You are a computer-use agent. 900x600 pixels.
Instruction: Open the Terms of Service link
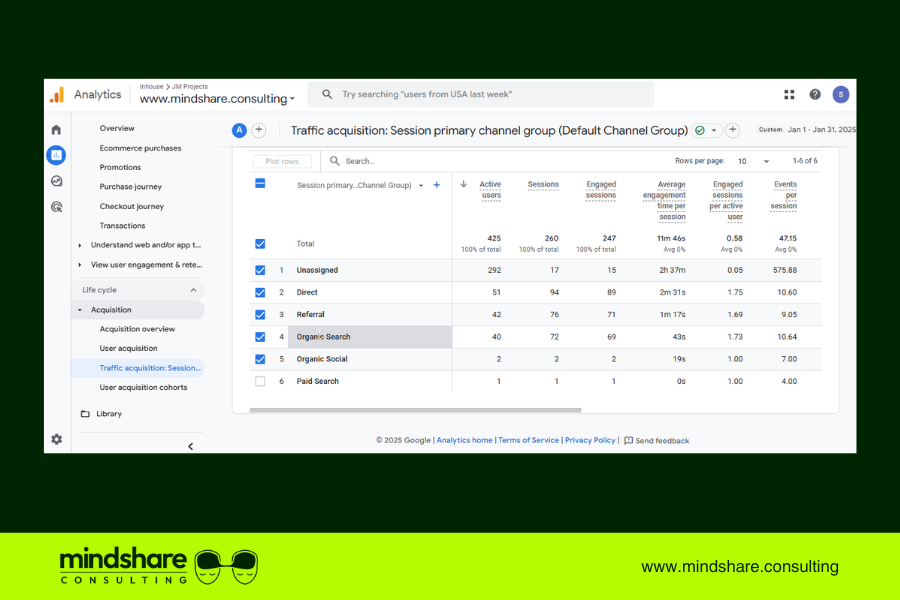click(528, 440)
